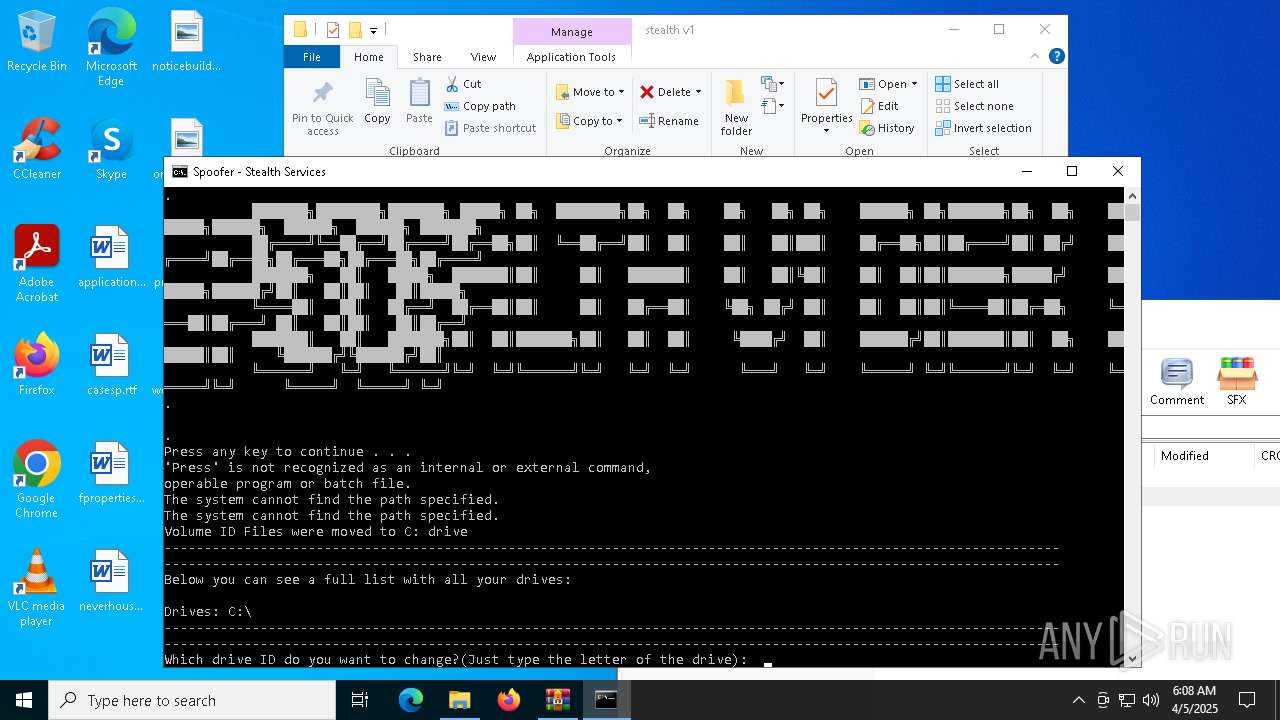
Task: Click the Quick Access properties checkmark icon
Action: 333,30
